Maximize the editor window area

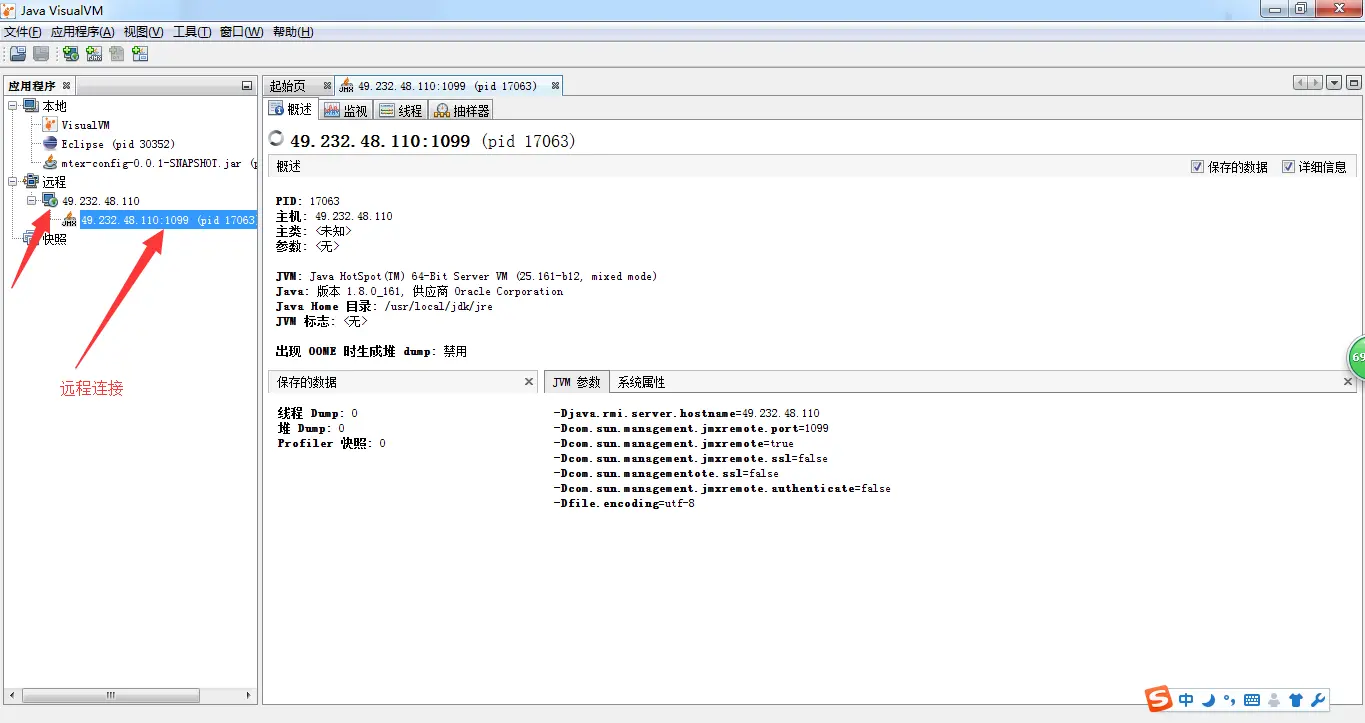point(1353,83)
